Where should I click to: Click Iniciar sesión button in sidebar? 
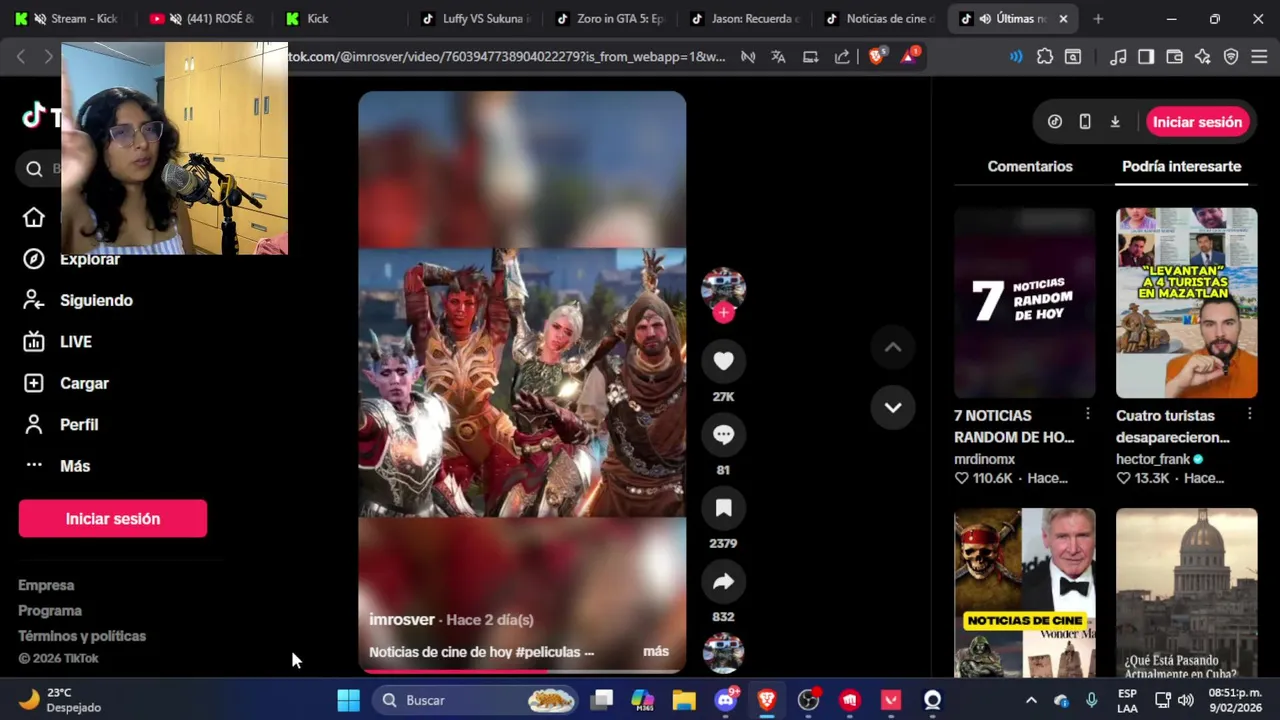pyautogui.click(x=113, y=518)
